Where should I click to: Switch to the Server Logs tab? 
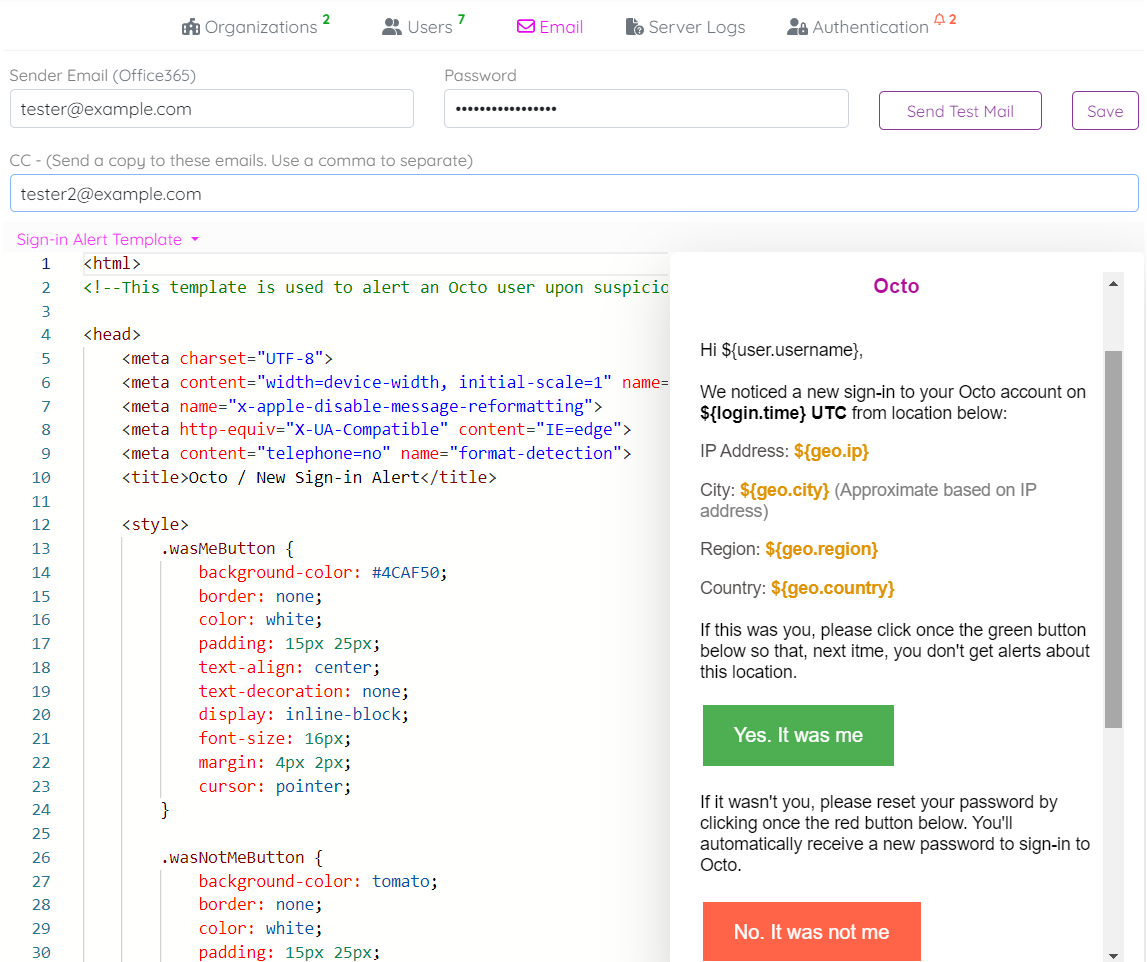(x=696, y=27)
